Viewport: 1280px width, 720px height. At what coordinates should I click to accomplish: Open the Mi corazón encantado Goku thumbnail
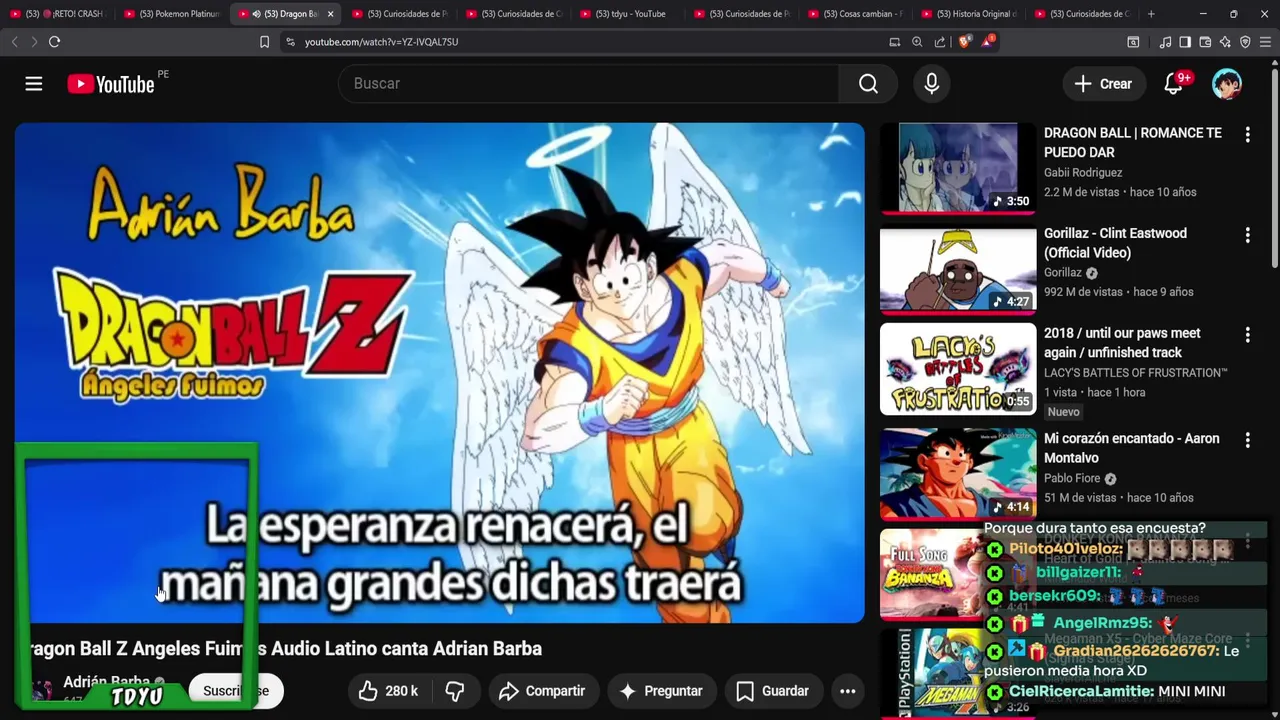[958, 474]
